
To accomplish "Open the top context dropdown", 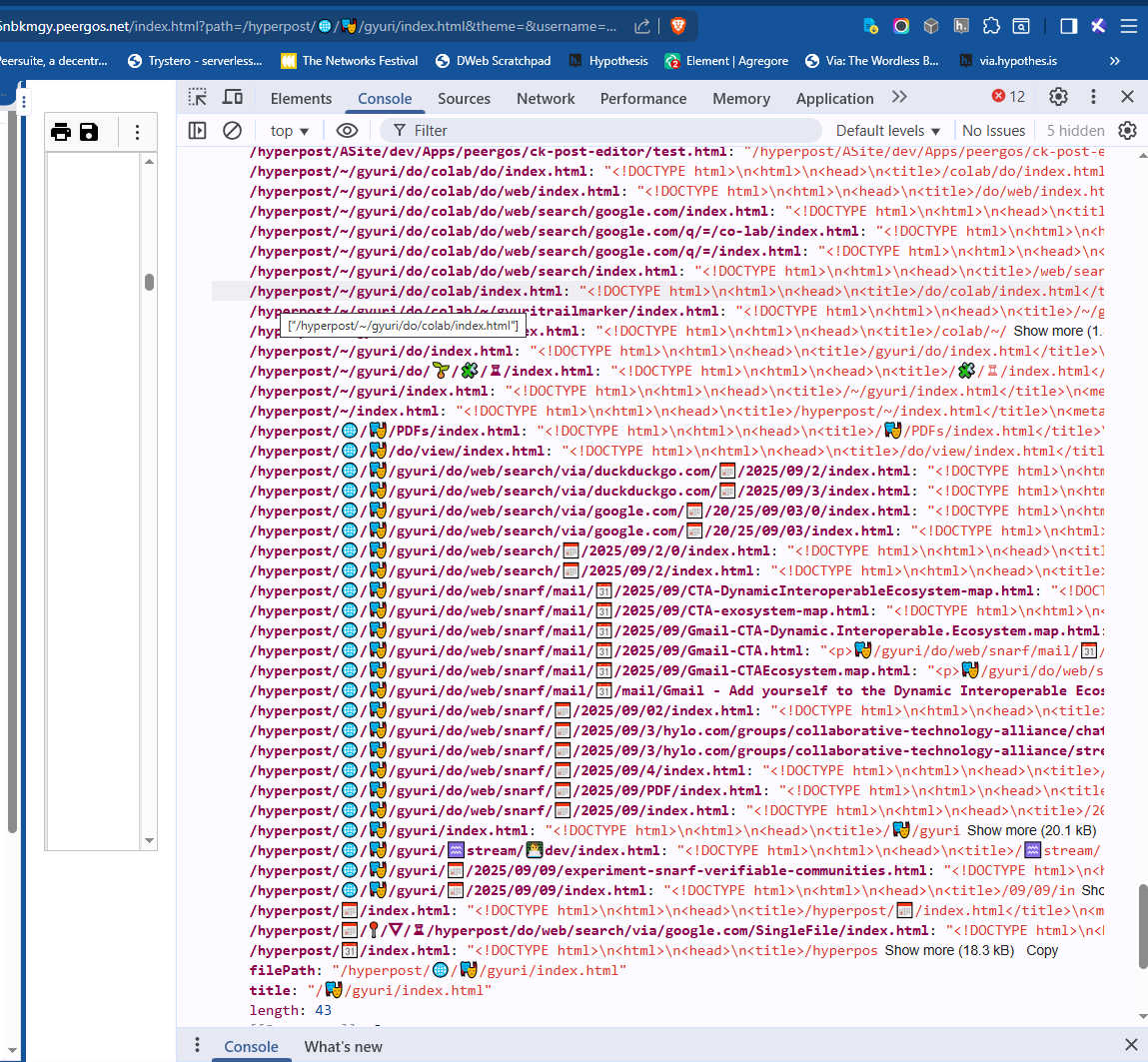I will [x=290, y=131].
